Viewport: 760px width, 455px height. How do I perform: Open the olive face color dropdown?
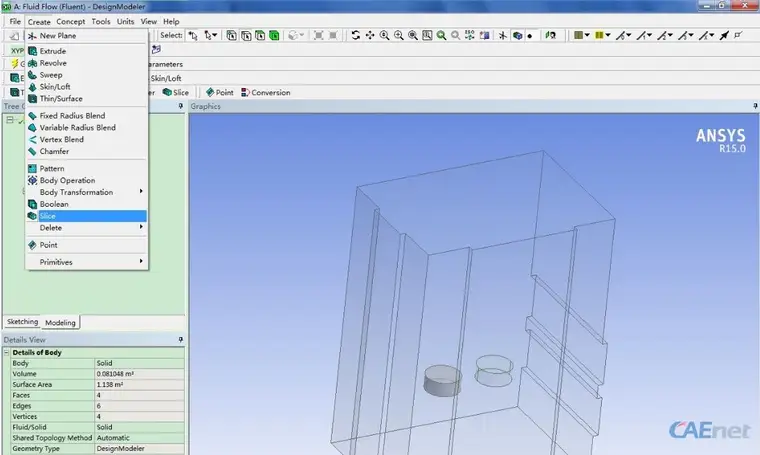582,35
